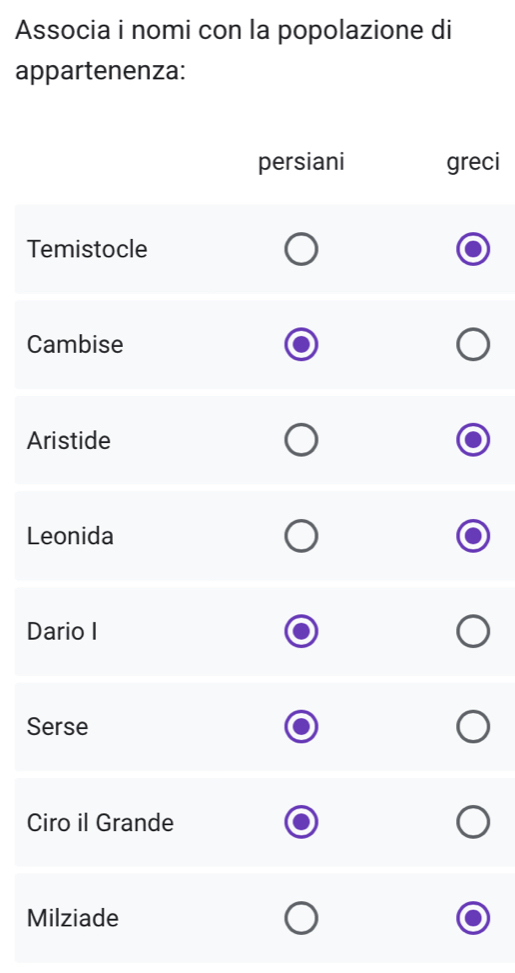
Task: Select greci for Temistocle
Action: pos(473,249)
